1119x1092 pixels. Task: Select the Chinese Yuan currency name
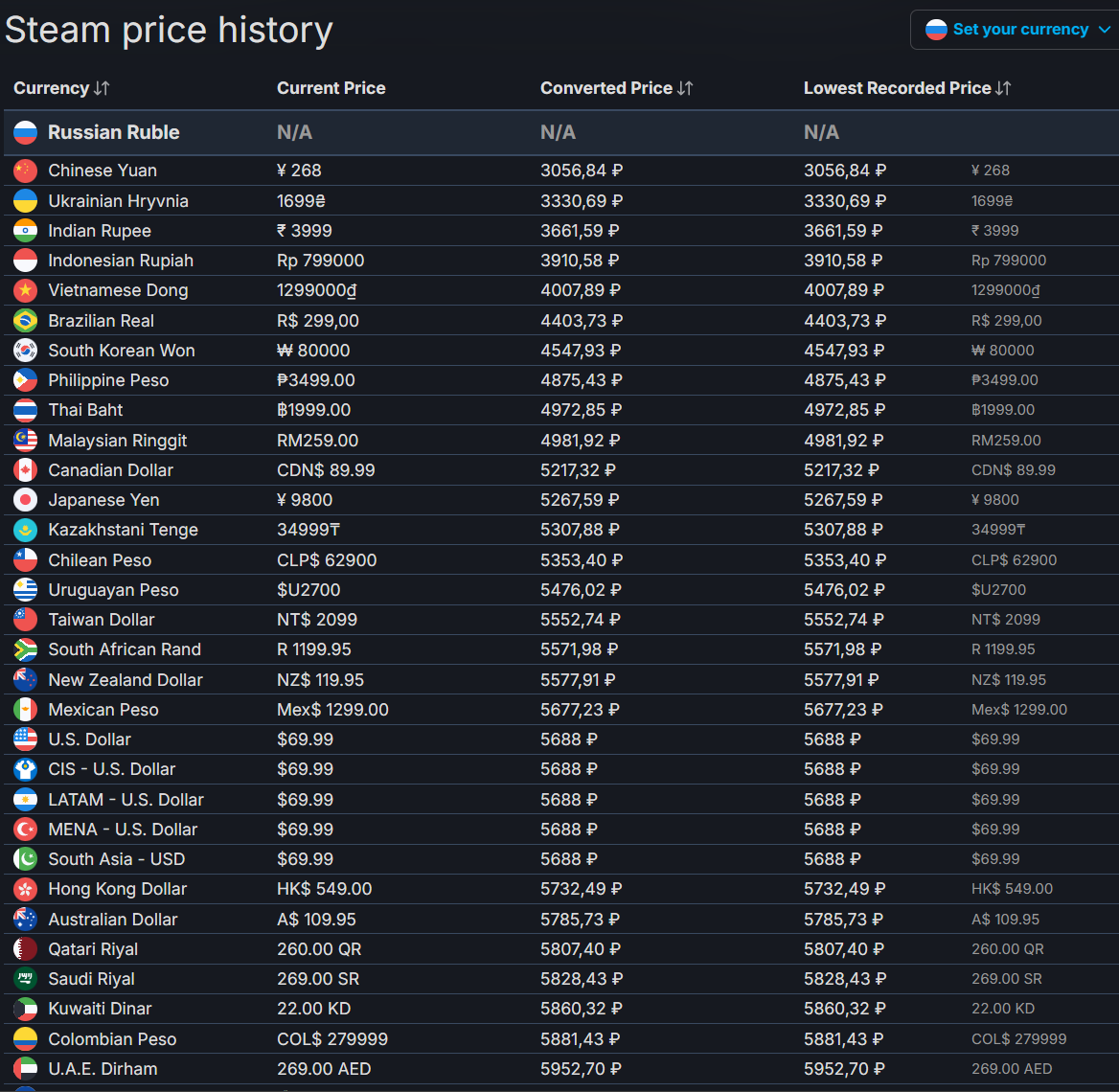pyautogui.click(x=103, y=171)
